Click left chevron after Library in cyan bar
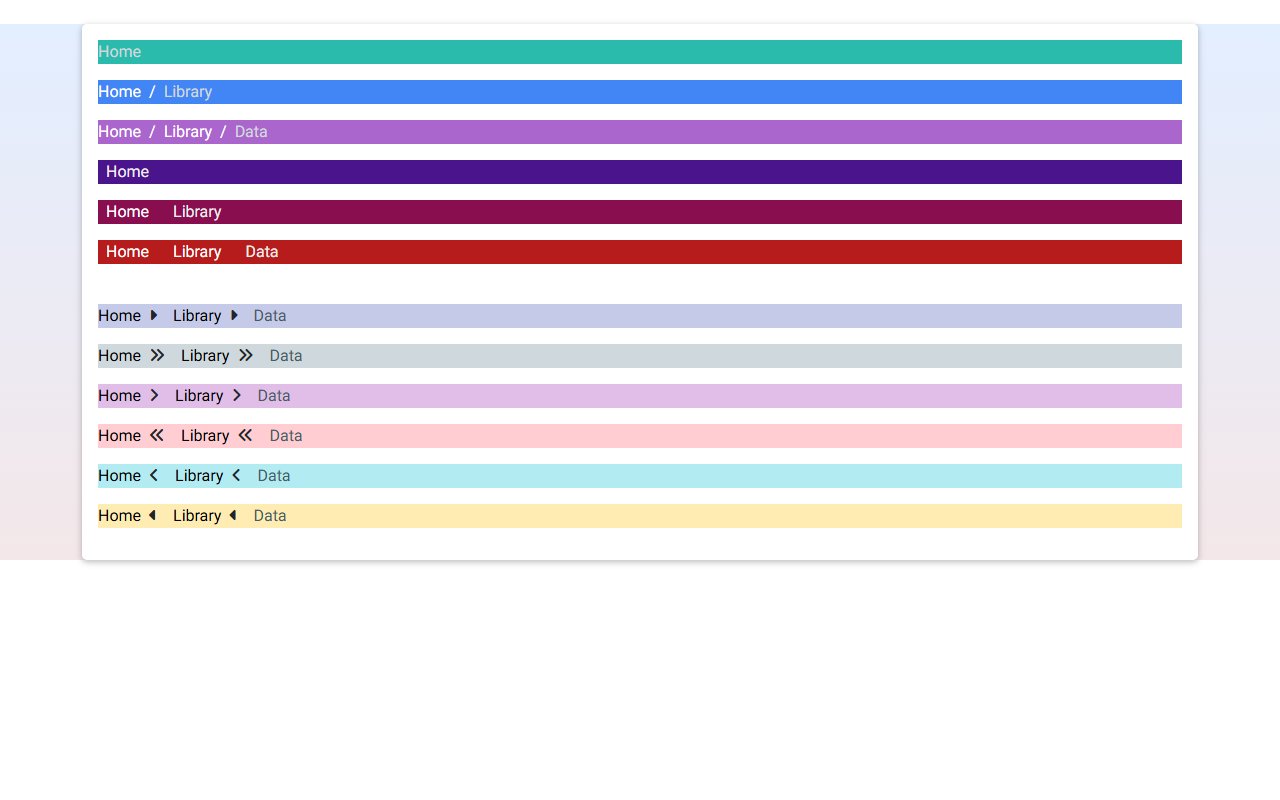 236,475
